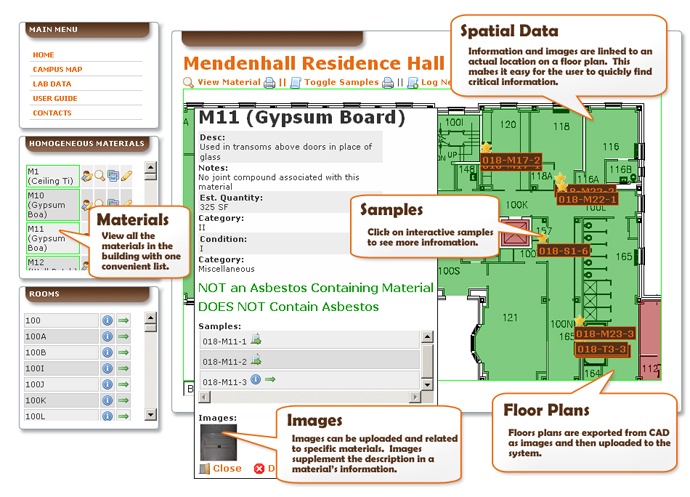Show info for room 100
Screen dimensions: 690x497
click(107, 320)
